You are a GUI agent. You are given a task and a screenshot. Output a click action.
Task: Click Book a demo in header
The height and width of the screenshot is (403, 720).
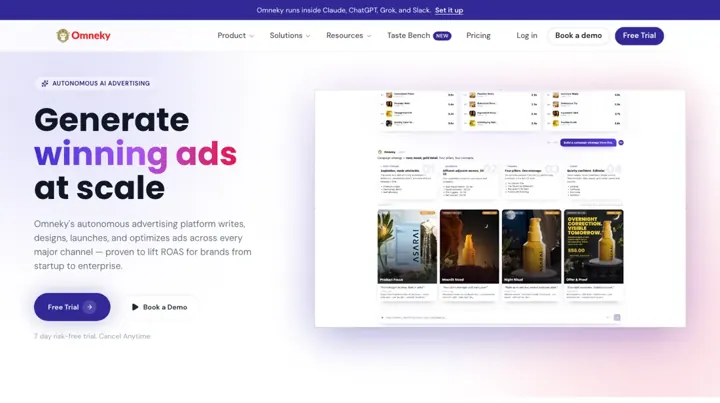tap(578, 35)
